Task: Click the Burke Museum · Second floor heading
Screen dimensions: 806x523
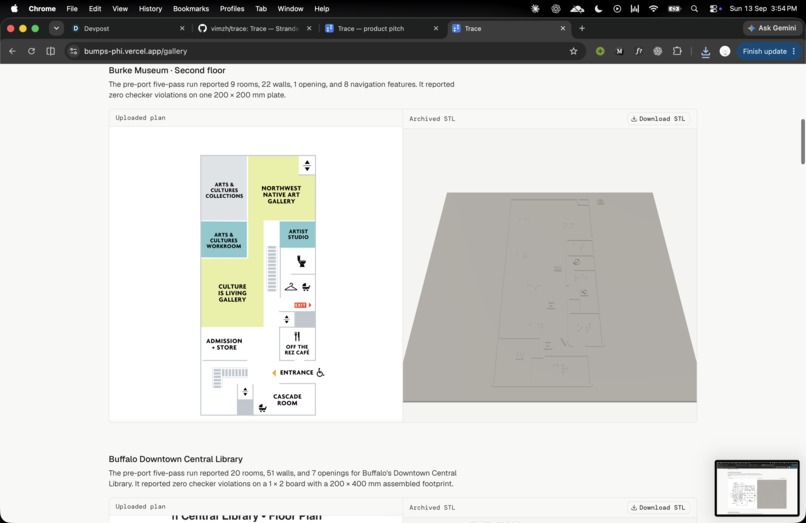Action: (x=167, y=70)
